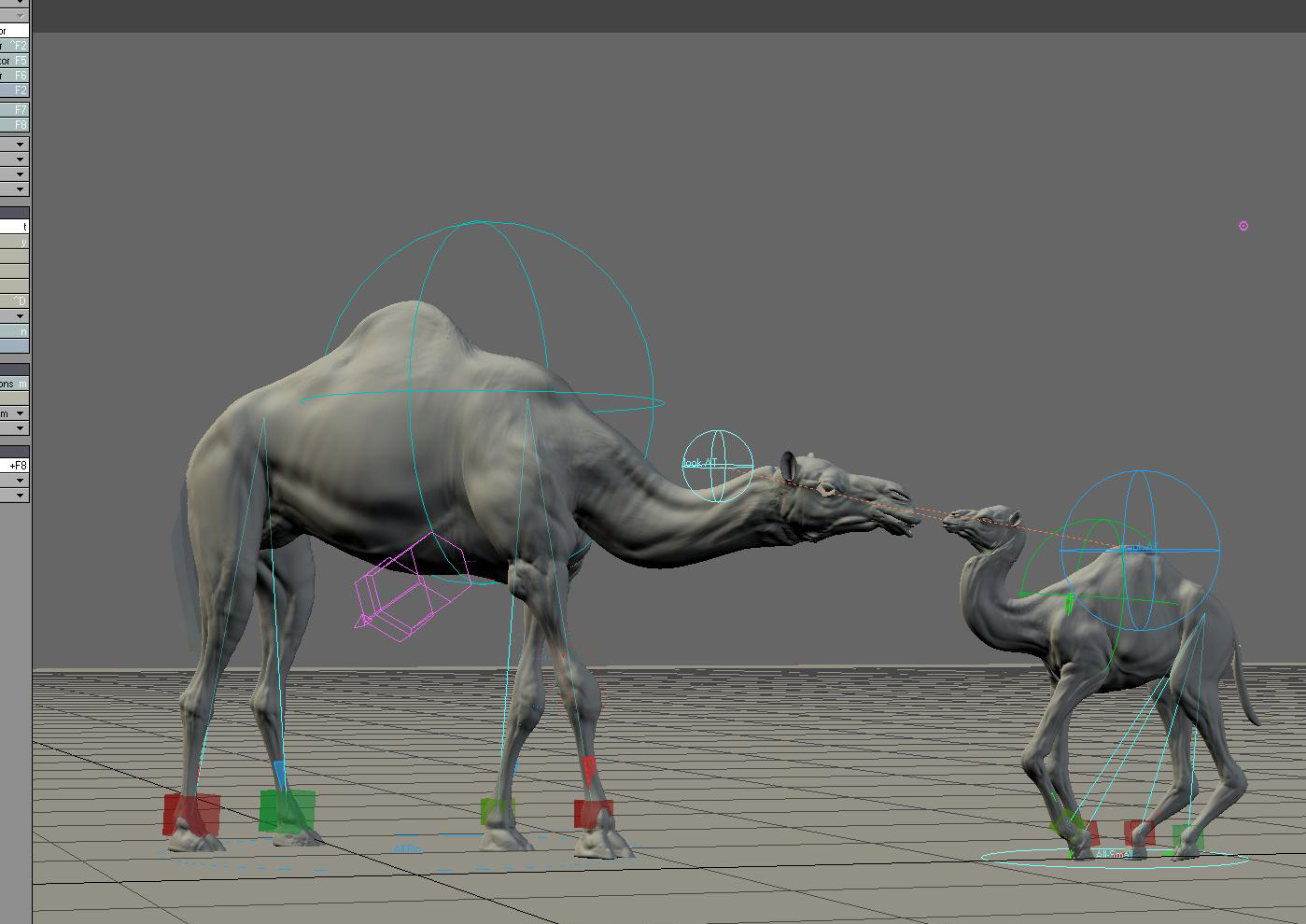
Task: Click the left panel button with shortcut ^D
Action: pos(14,301)
